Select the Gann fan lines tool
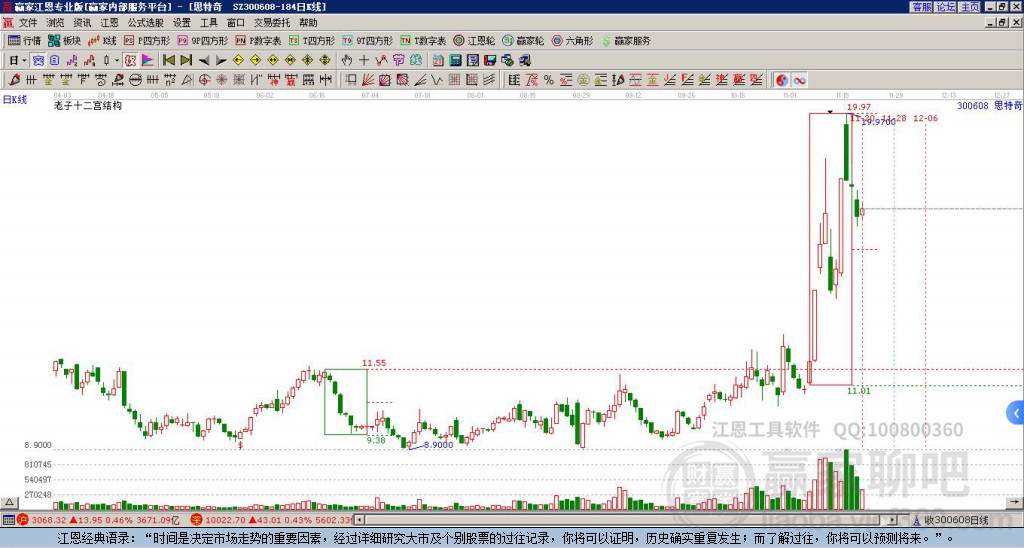Viewport: 1024px width, 548px height. pos(368,80)
